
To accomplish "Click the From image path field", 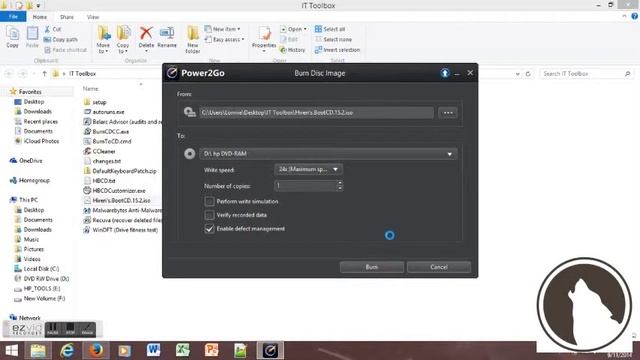I will pyautogui.click(x=316, y=113).
